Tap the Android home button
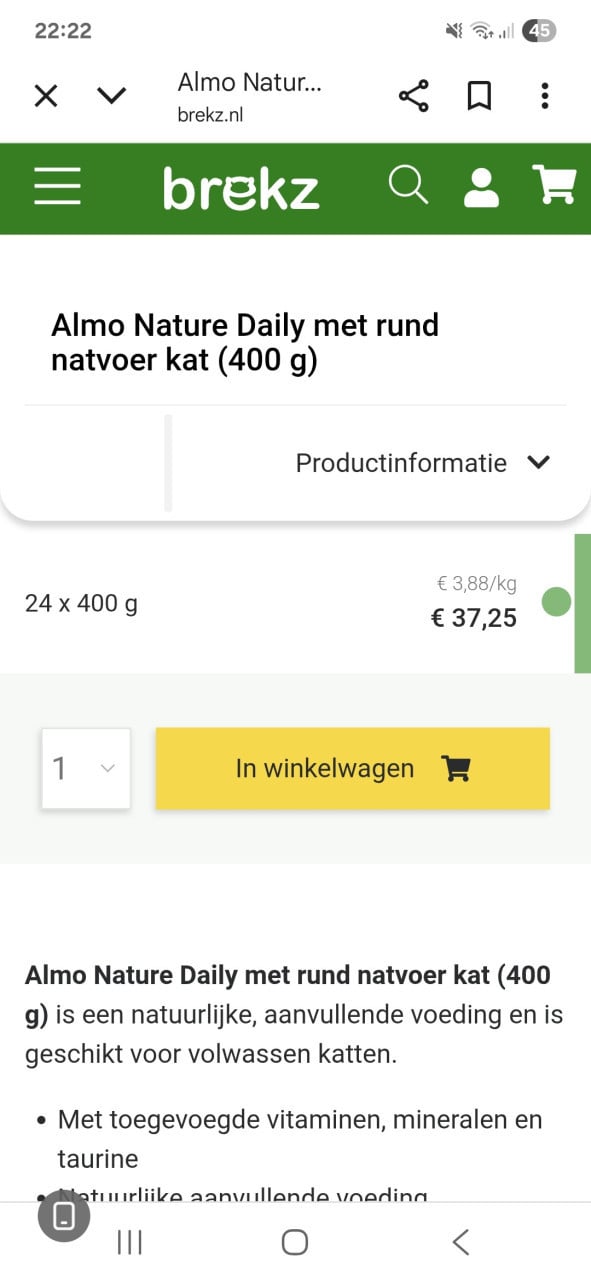This screenshot has width=591, height=1280. pyautogui.click(x=295, y=1242)
